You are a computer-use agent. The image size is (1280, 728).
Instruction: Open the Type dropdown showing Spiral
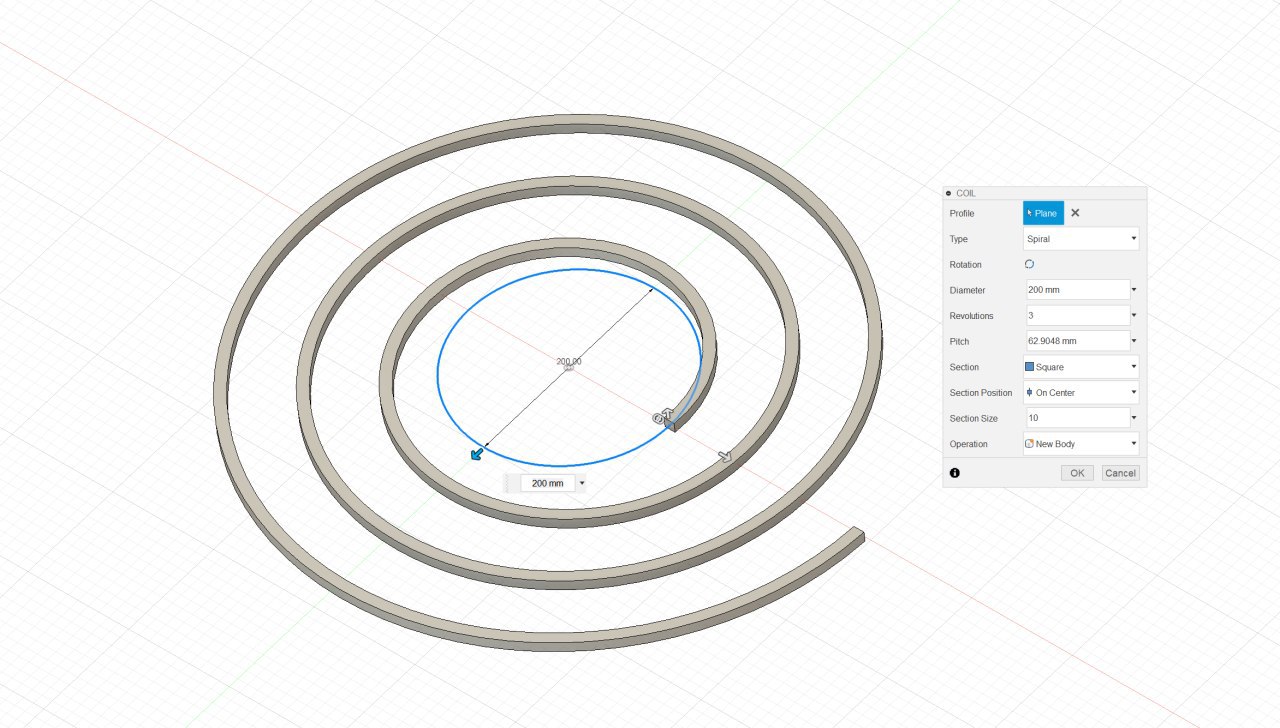coord(1081,239)
